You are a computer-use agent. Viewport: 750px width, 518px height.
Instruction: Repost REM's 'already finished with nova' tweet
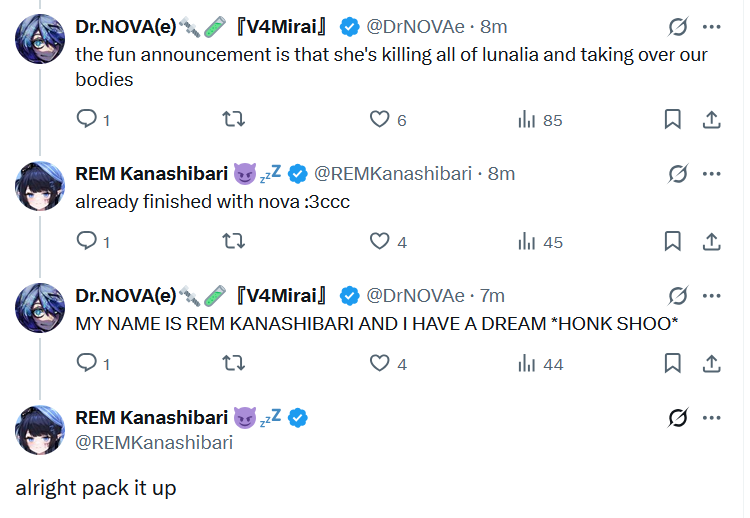coord(232,242)
